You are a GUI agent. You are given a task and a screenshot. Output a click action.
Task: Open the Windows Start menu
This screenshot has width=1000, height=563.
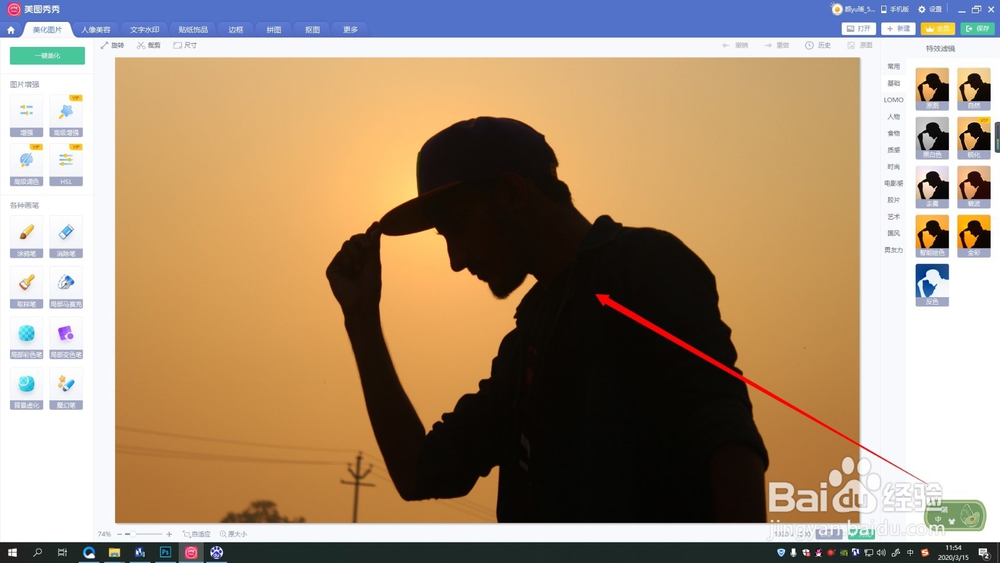(x=11, y=552)
